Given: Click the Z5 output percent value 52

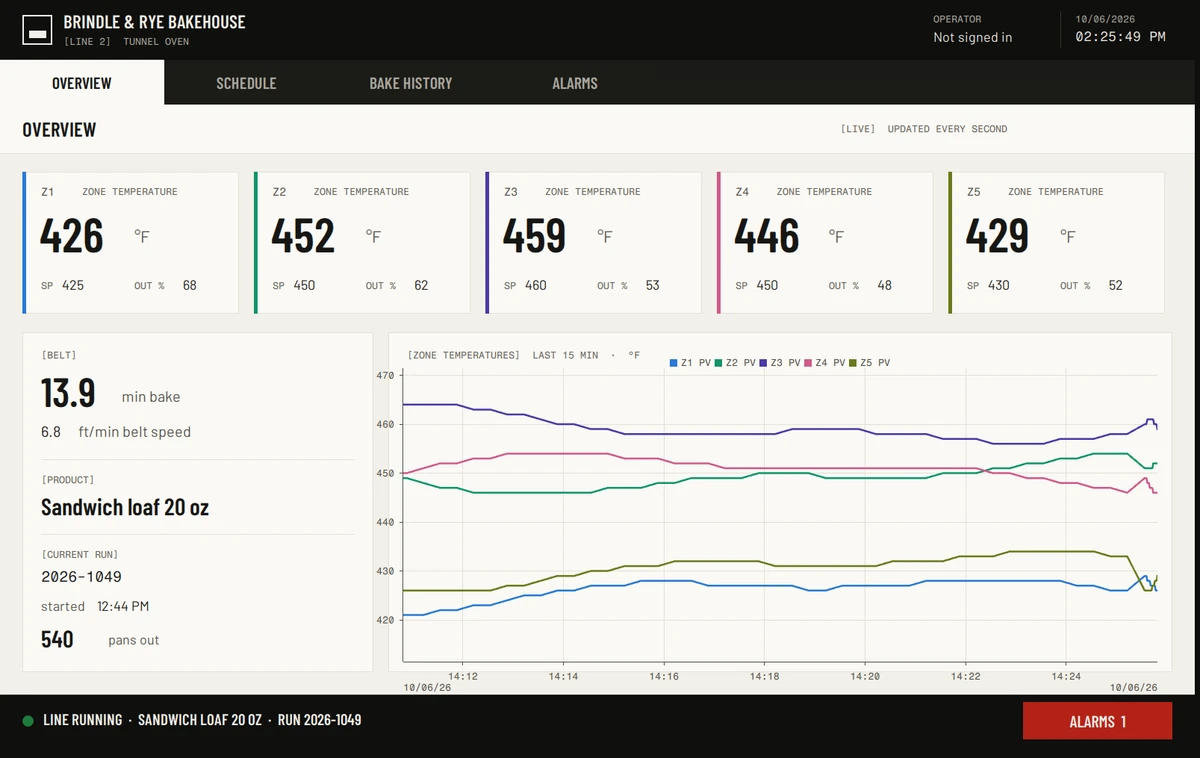Looking at the screenshot, I should point(1116,285).
